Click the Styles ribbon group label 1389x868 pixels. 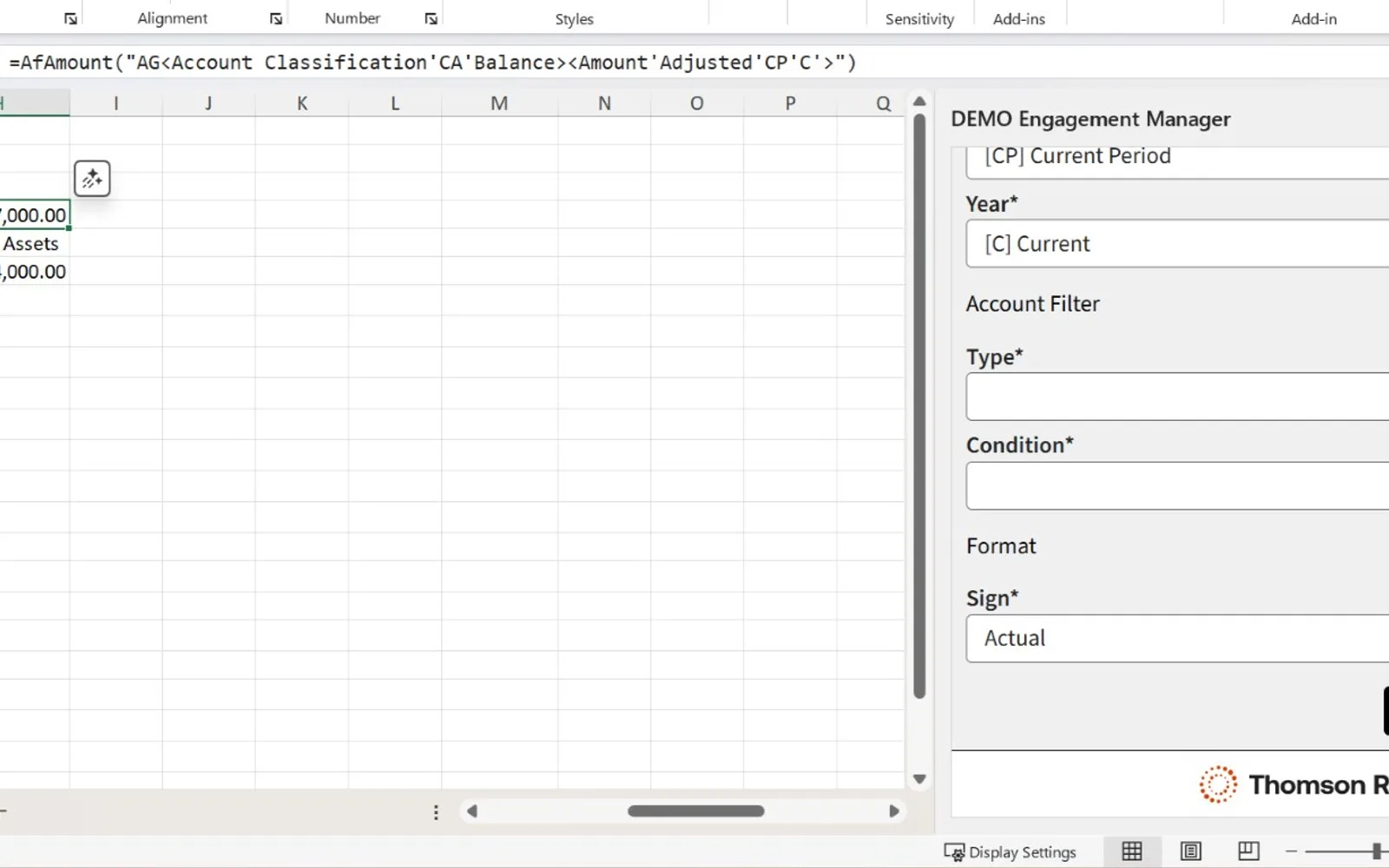(575, 19)
